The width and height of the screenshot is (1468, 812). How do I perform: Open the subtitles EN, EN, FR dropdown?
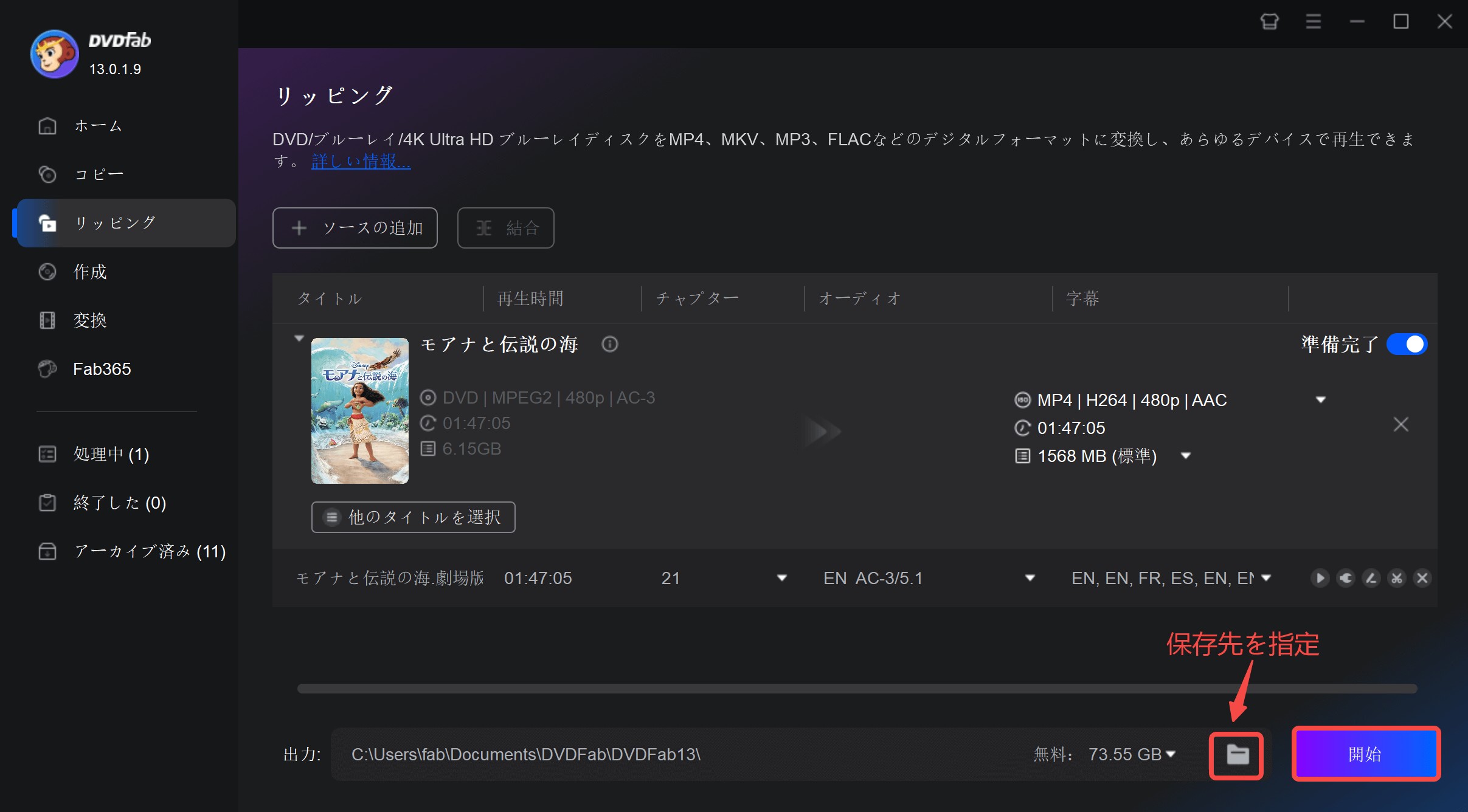tap(1266, 578)
